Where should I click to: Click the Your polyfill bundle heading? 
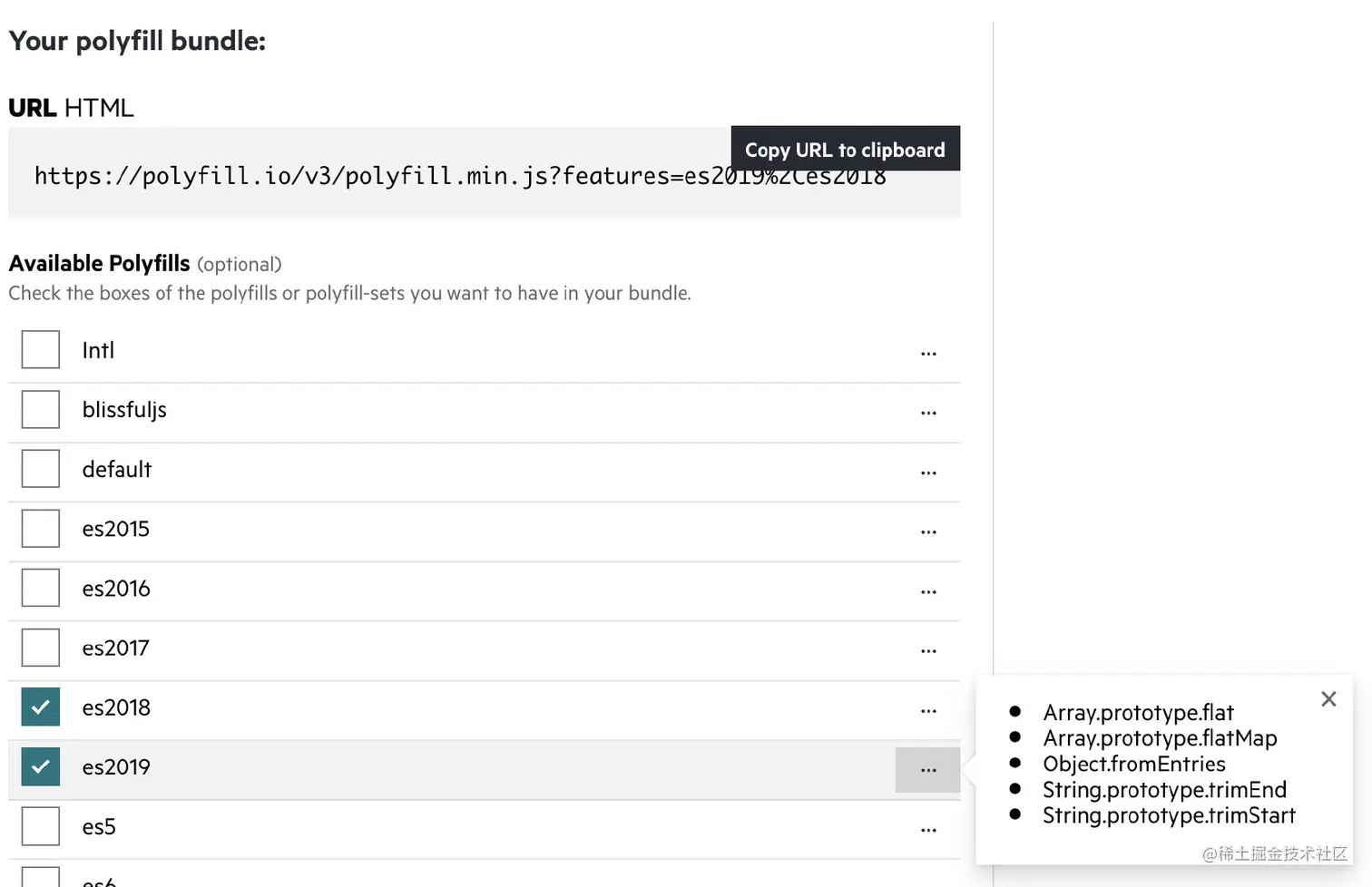[x=137, y=41]
